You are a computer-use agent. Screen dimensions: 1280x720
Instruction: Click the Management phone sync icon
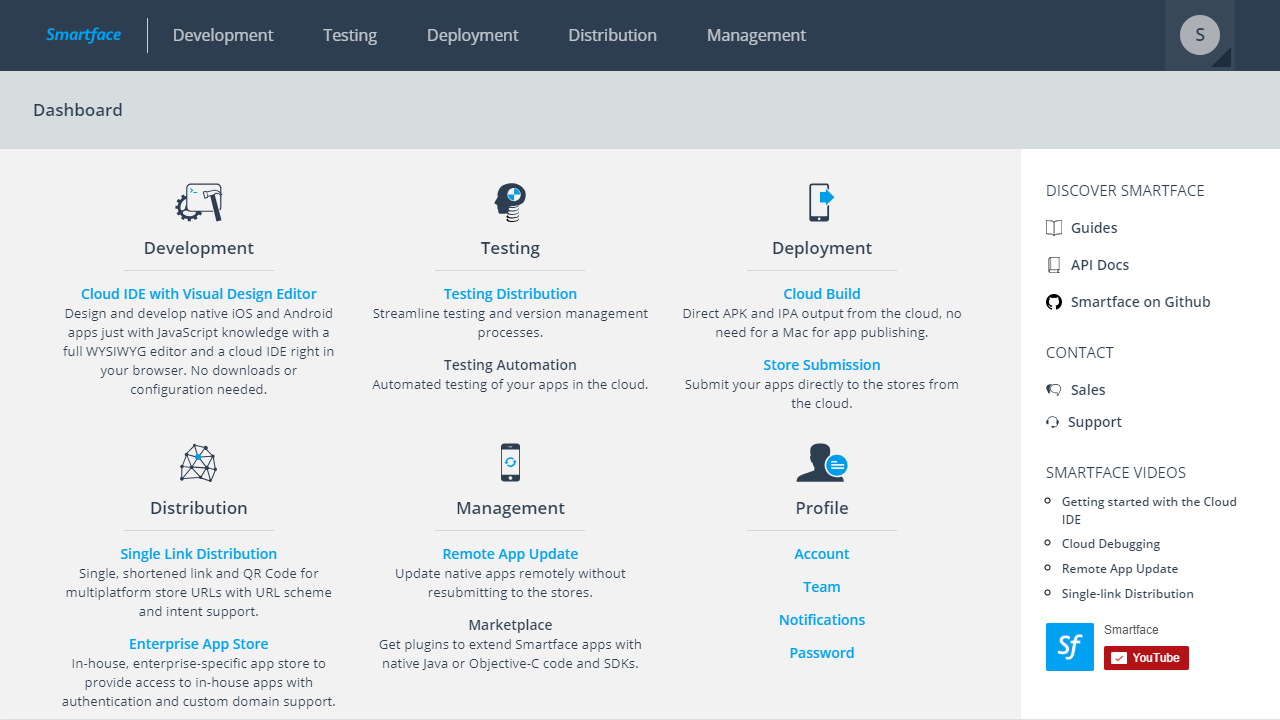coord(510,463)
